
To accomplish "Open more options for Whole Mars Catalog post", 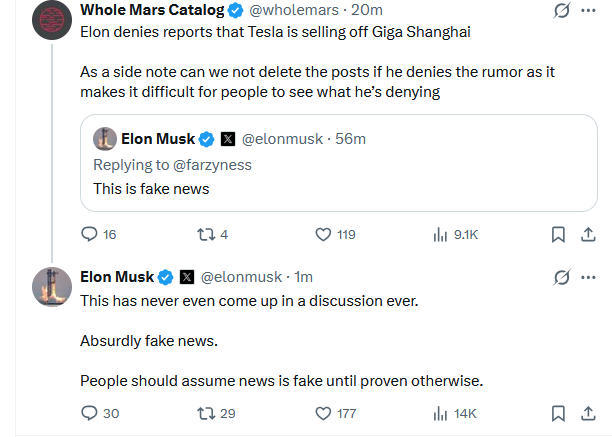I will (588, 11).
